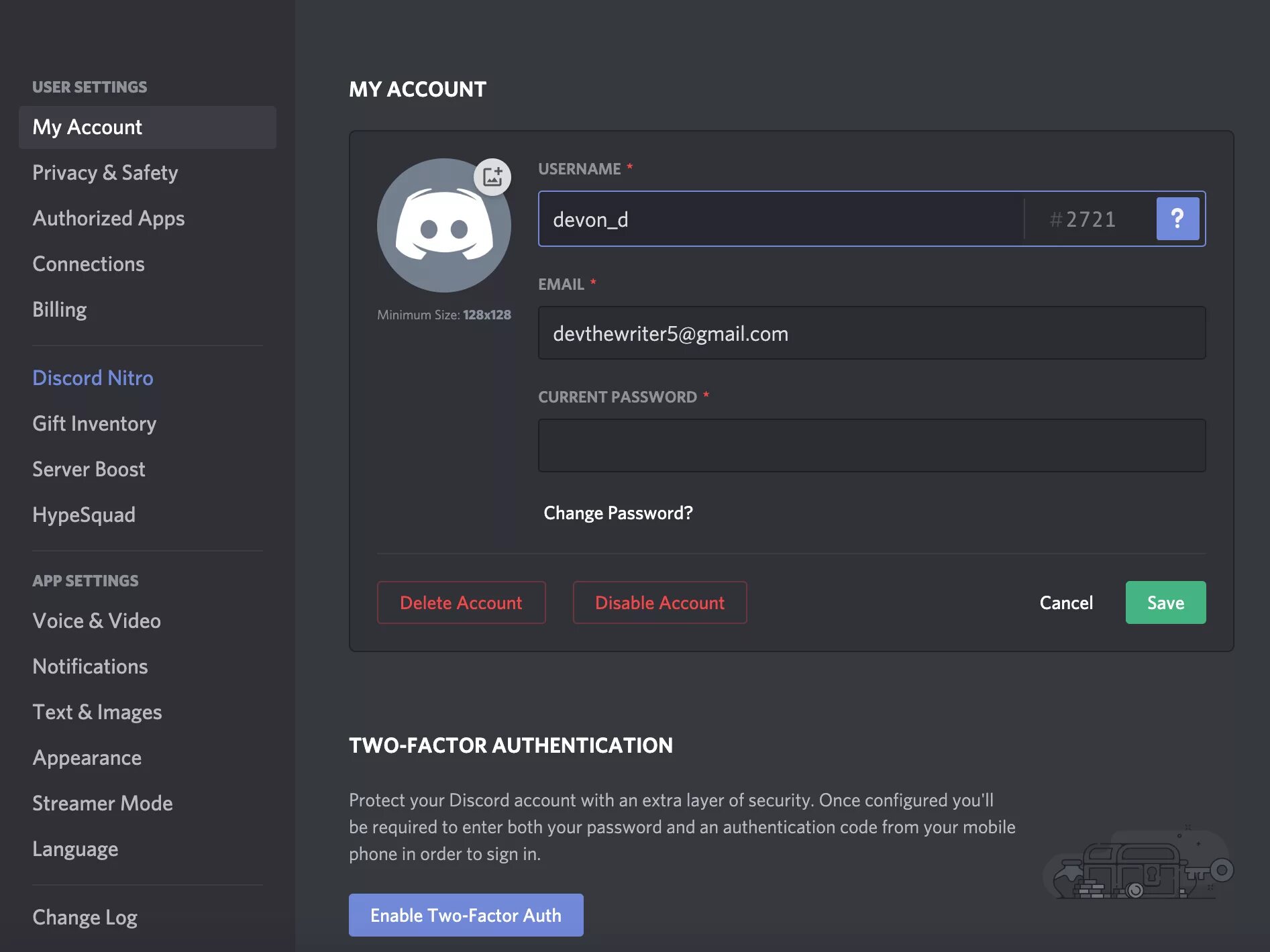Select Authorized Apps from the sidebar
1270x952 pixels.
tap(108, 218)
